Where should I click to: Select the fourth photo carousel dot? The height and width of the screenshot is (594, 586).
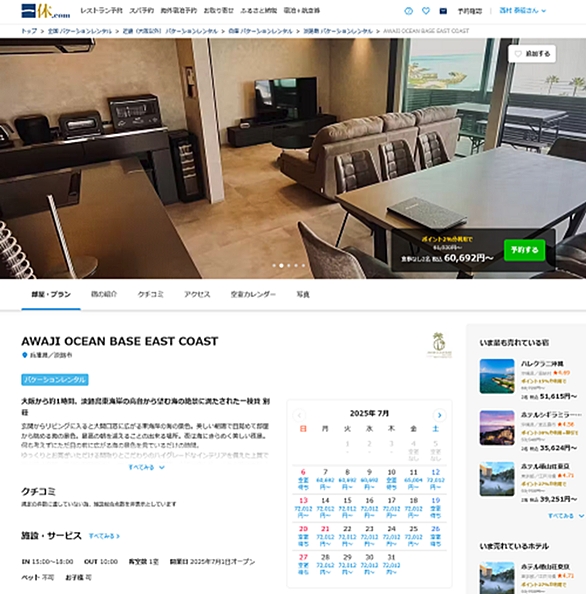296,266
